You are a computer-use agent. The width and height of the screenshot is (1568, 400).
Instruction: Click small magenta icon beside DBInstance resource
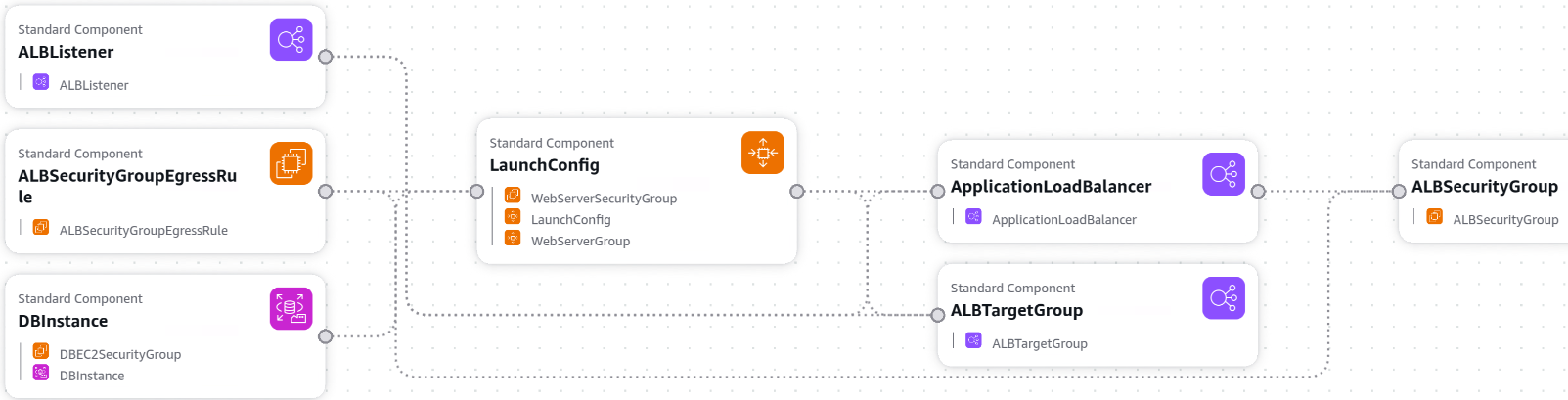tap(41, 372)
